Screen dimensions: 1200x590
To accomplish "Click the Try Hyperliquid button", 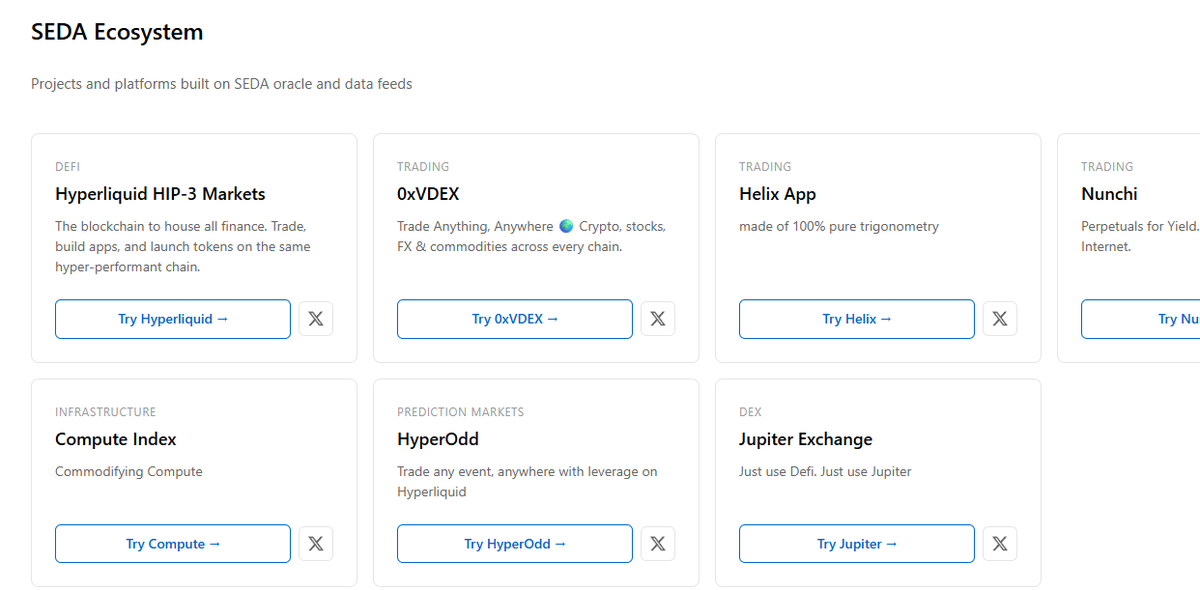I will click(x=173, y=319).
